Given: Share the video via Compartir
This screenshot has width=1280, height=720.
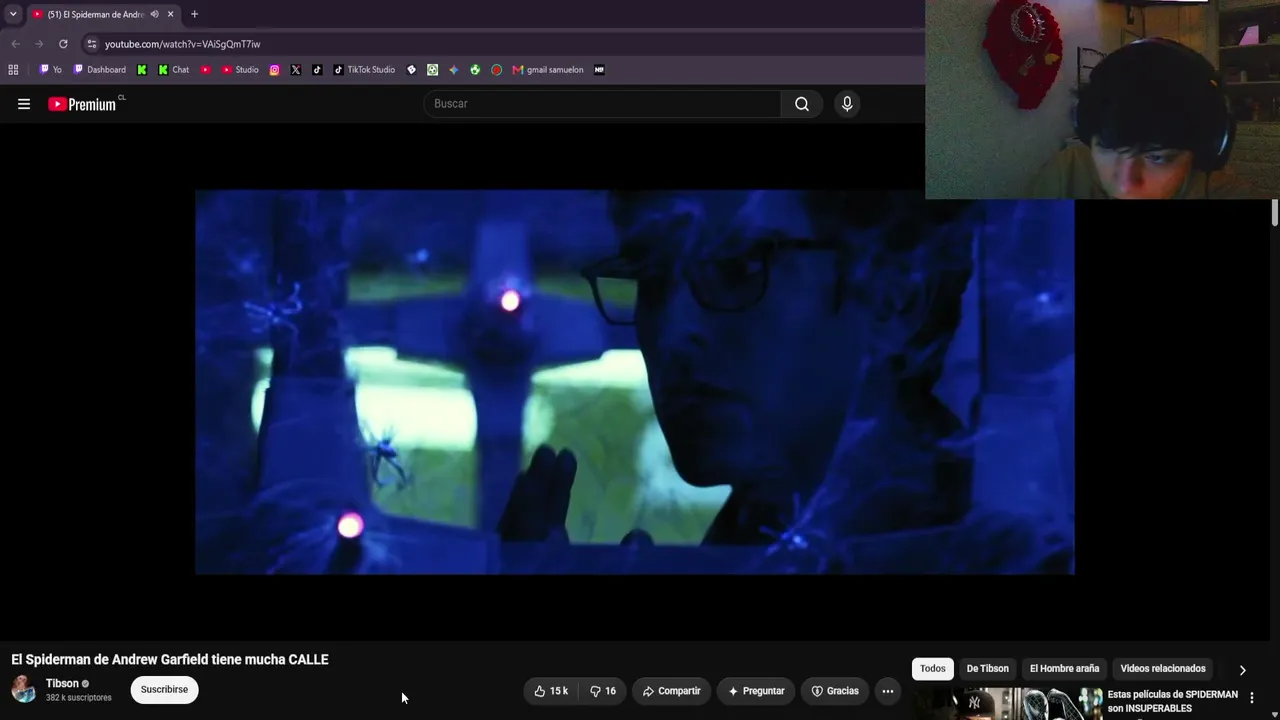Looking at the screenshot, I should click(x=671, y=691).
